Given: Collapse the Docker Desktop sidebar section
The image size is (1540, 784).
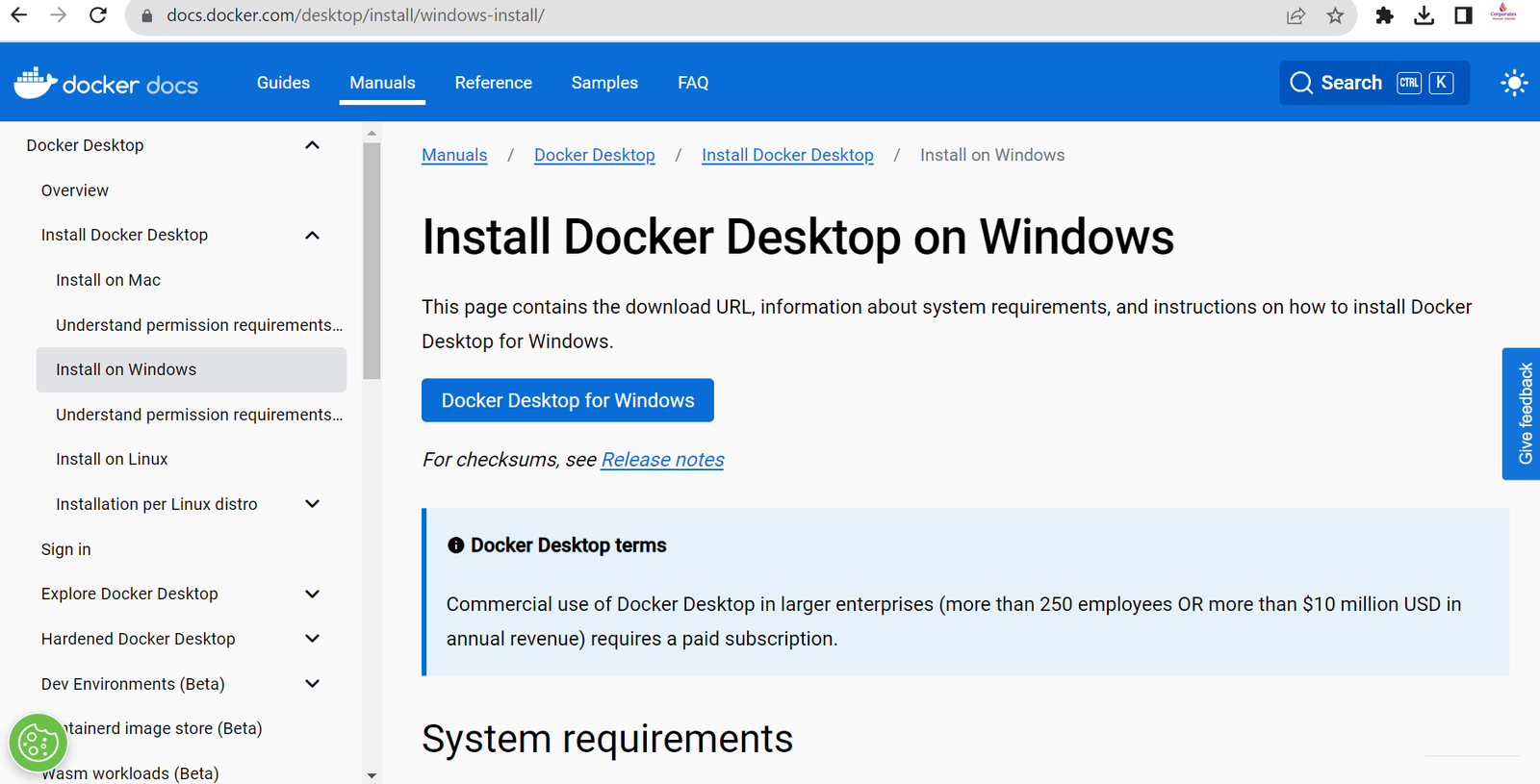Looking at the screenshot, I should point(312,145).
